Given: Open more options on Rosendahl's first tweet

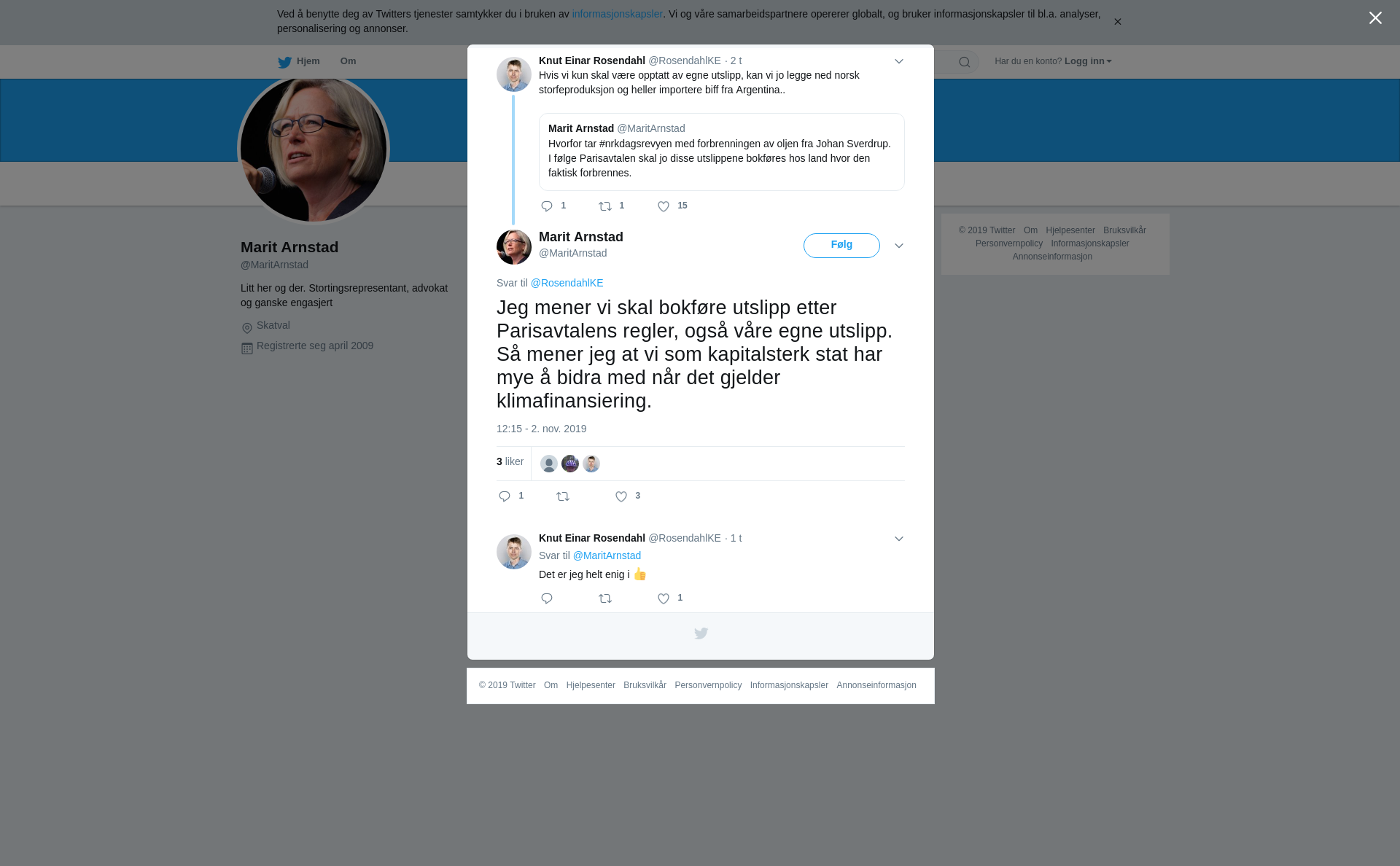Looking at the screenshot, I should [x=898, y=62].
